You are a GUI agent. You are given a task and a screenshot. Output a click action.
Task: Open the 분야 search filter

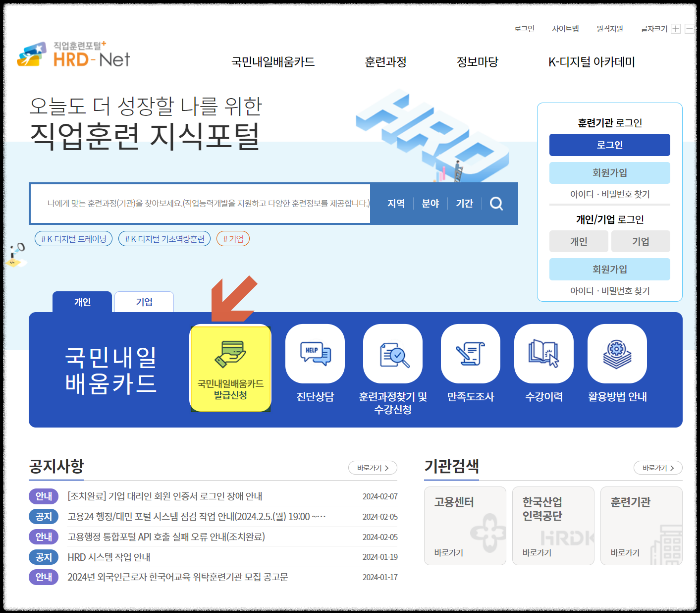(430, 204)
